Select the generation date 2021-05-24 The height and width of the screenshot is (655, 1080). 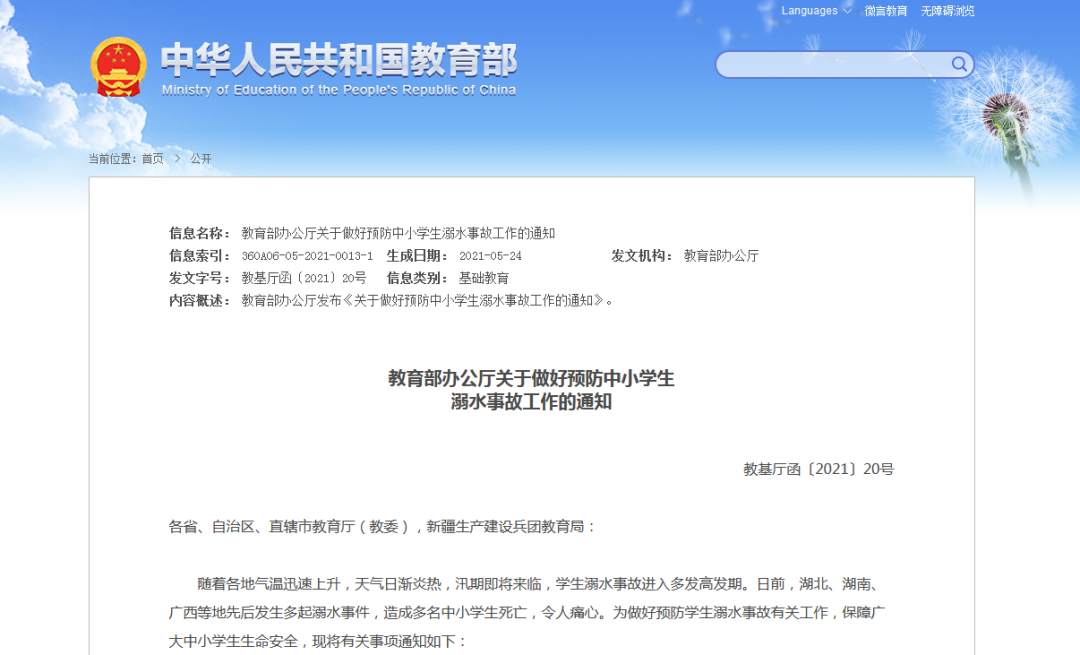click(x=490, y=256)
